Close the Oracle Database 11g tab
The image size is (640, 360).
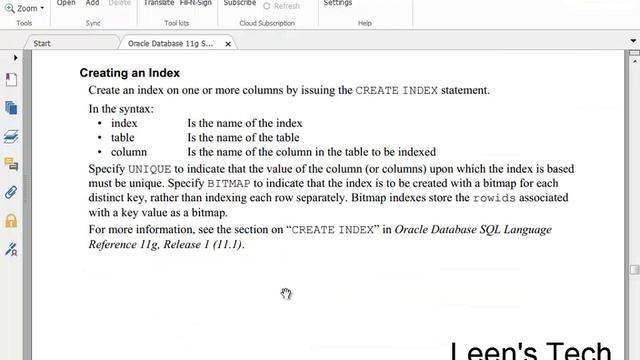pos(228,44)
